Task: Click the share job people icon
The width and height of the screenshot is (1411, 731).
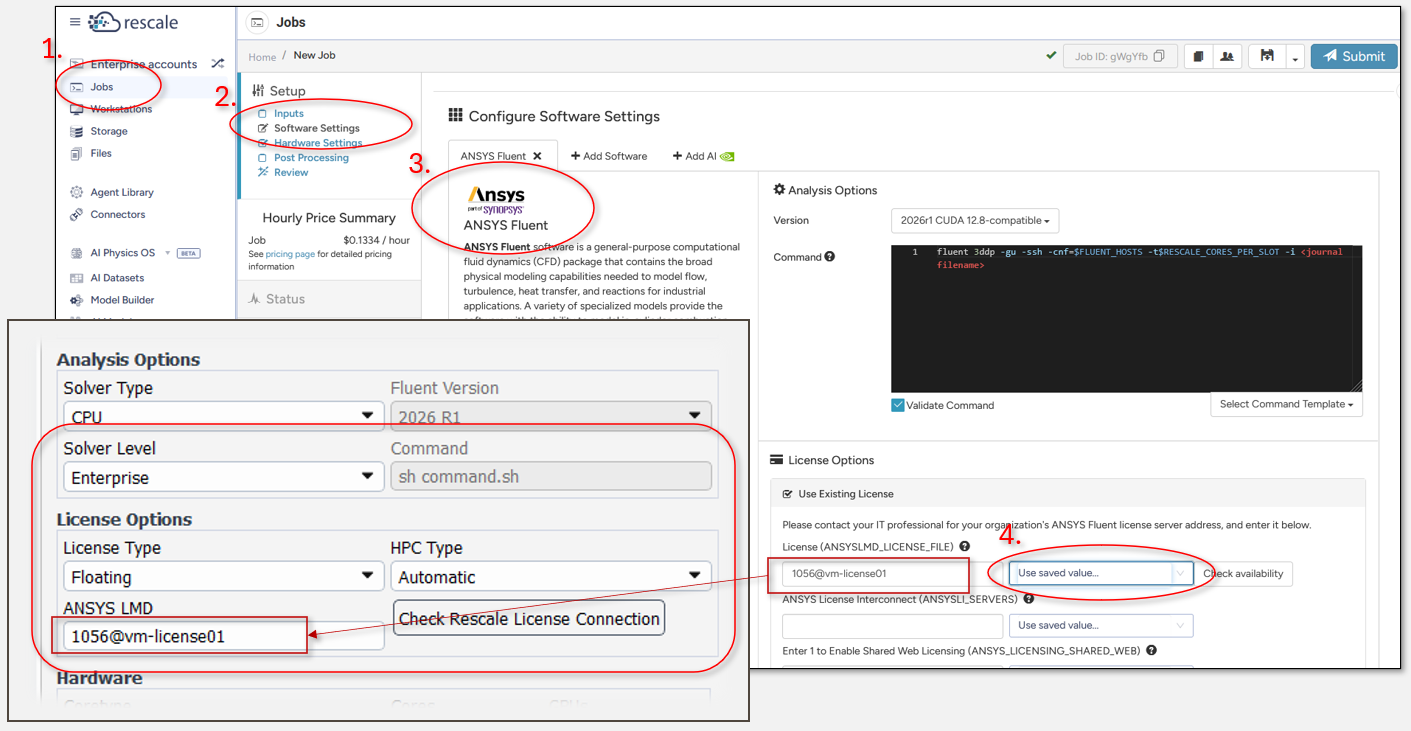Action: [1227, 56]
